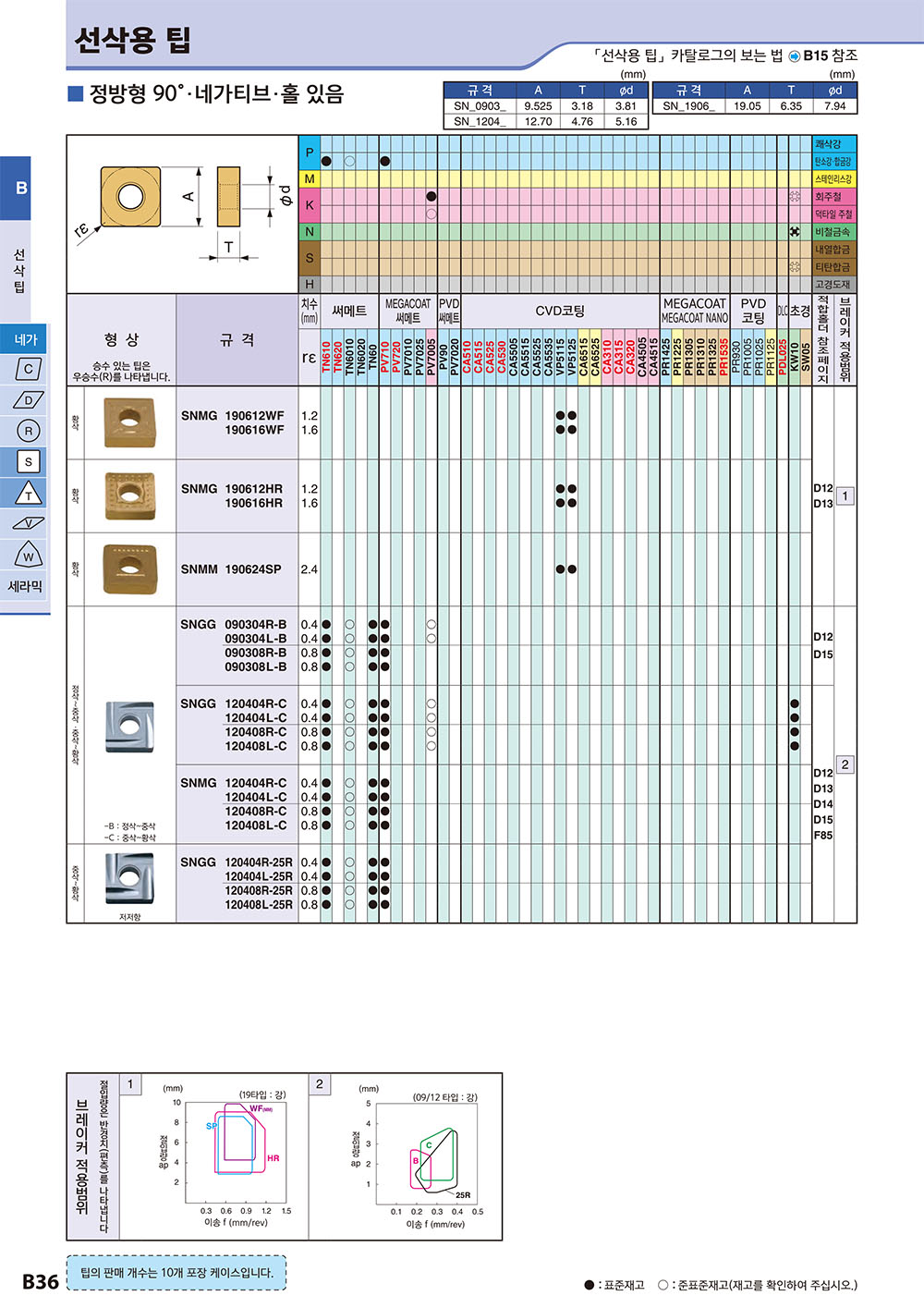Click the green N material swatch
Viewport: 924px width, 1308px height.
pos(309,232)
